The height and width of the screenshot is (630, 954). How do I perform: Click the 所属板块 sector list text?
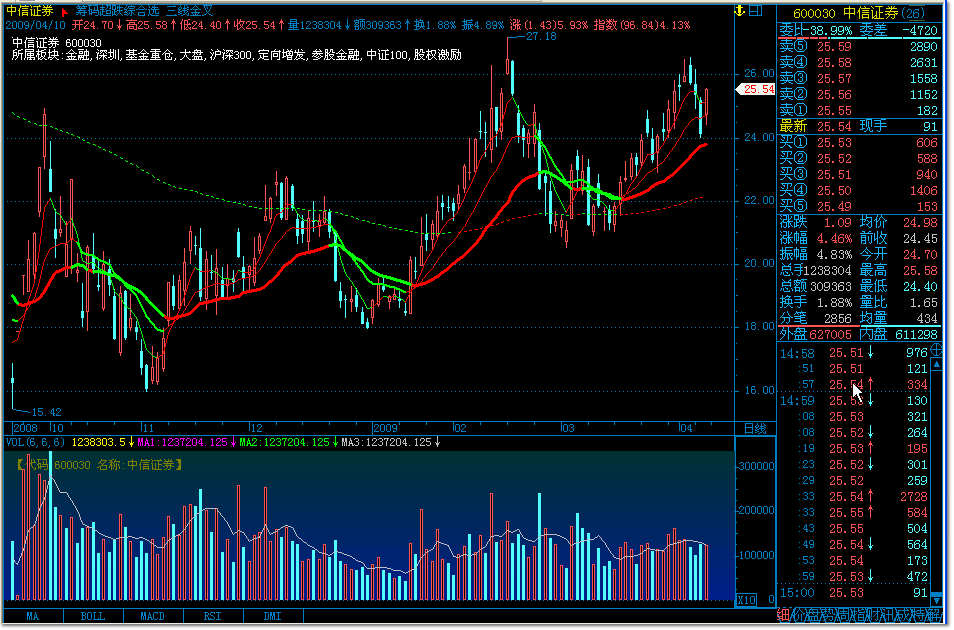pos(237,55)
